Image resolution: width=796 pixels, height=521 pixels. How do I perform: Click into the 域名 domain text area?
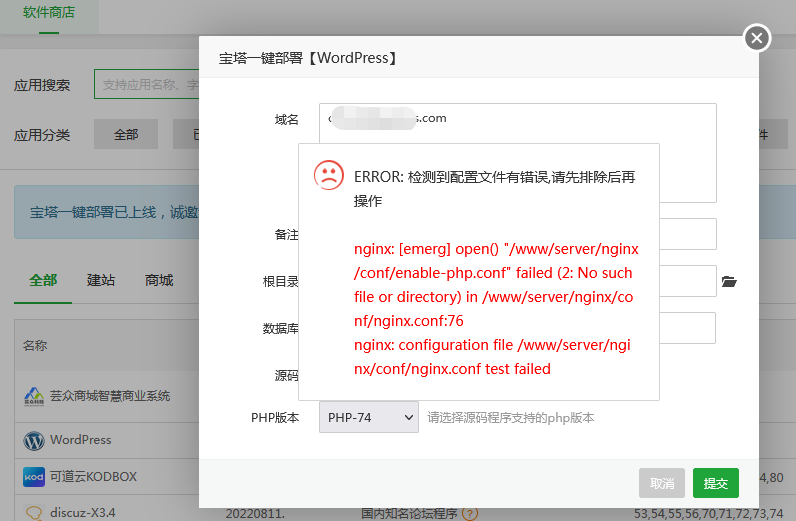pos(518,123)
